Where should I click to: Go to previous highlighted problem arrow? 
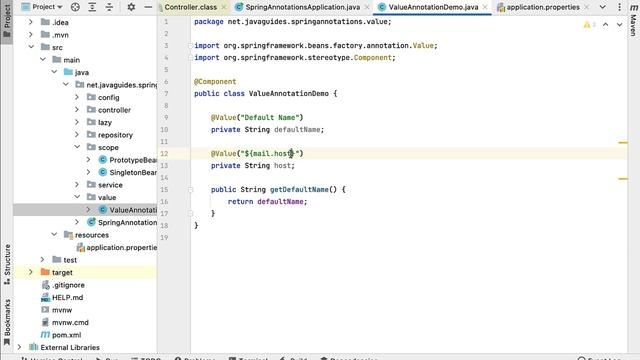tap(606, 25)
